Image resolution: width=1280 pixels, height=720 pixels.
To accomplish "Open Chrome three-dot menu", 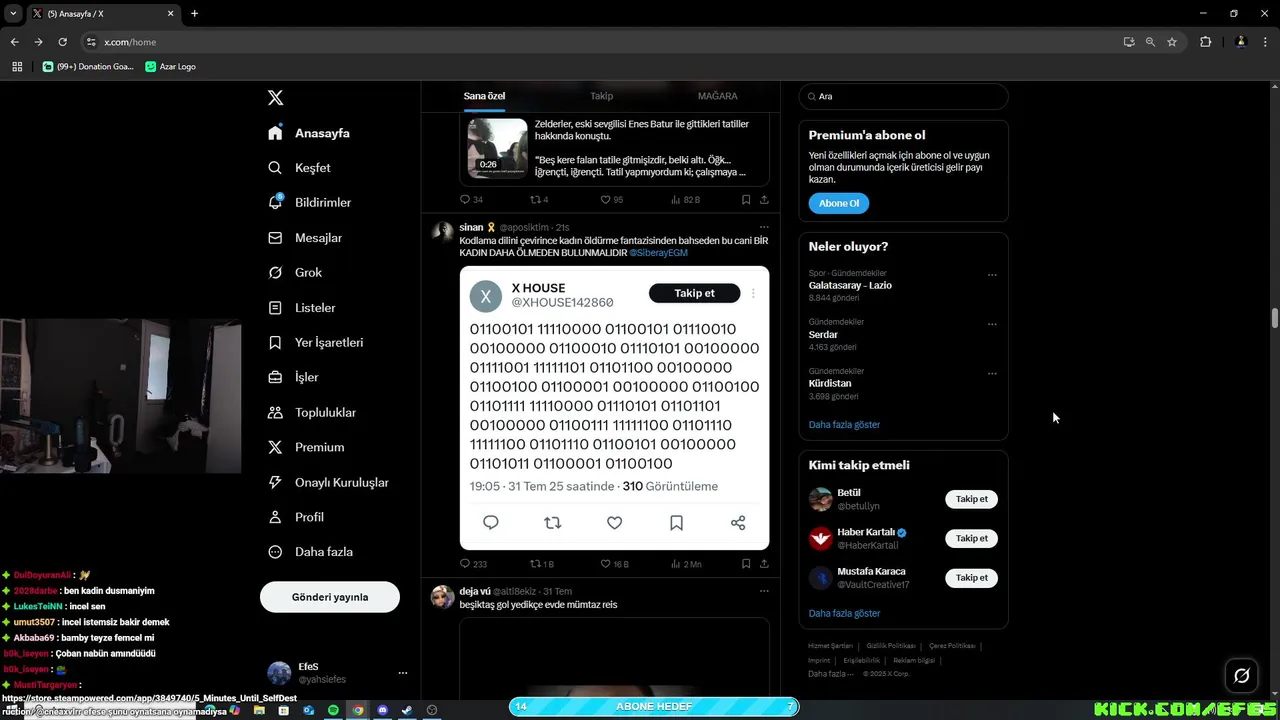I will point(1265,42).
